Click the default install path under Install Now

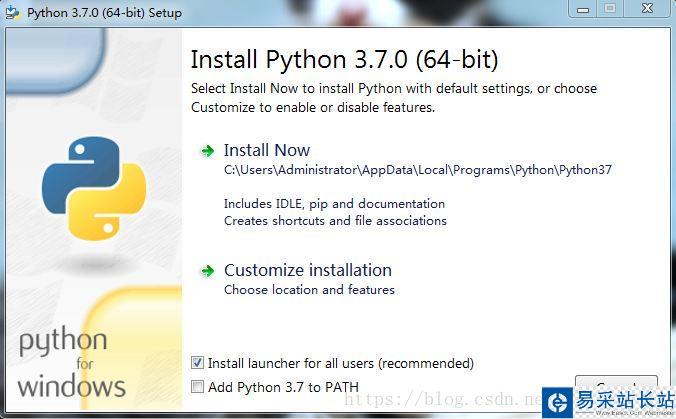tap(417, 170)
